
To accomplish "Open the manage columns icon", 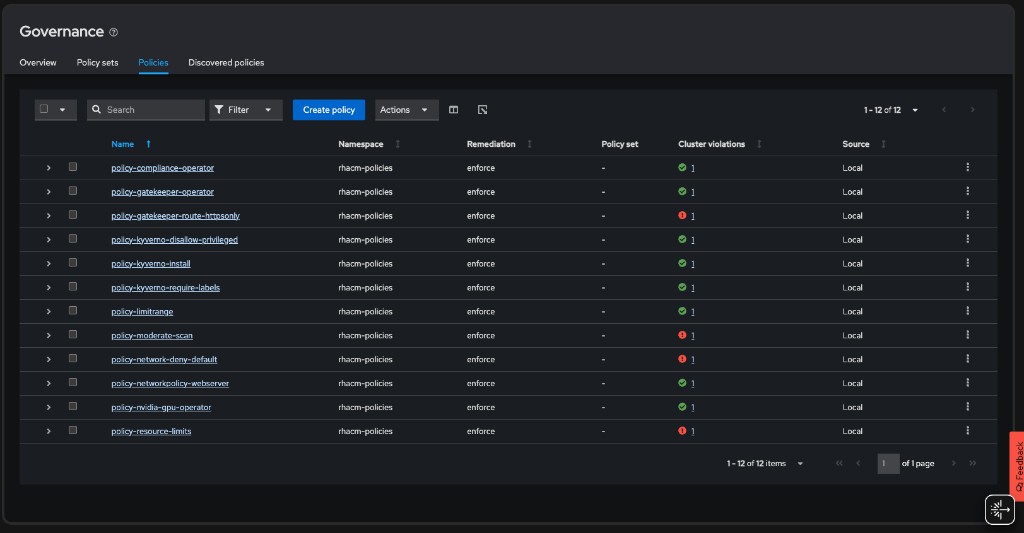I will 453,110.
